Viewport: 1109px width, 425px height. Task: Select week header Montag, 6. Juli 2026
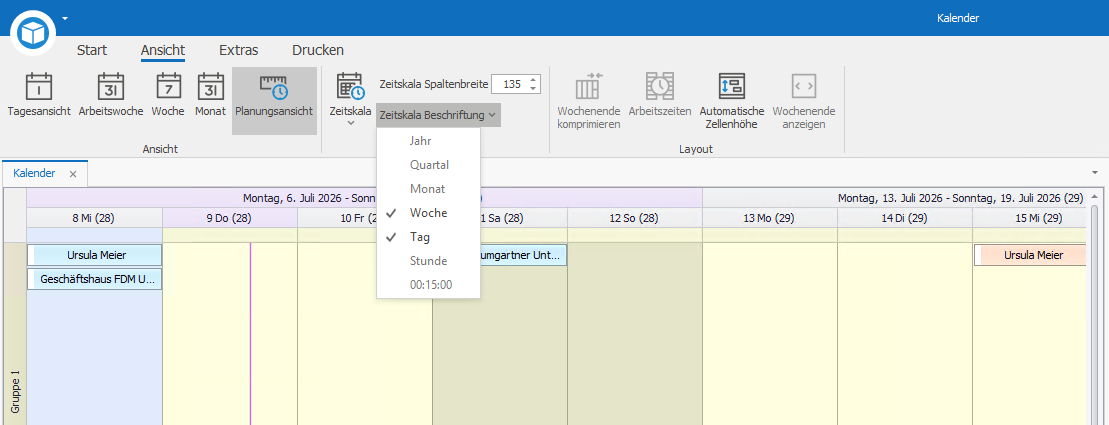tap(364, 197)
